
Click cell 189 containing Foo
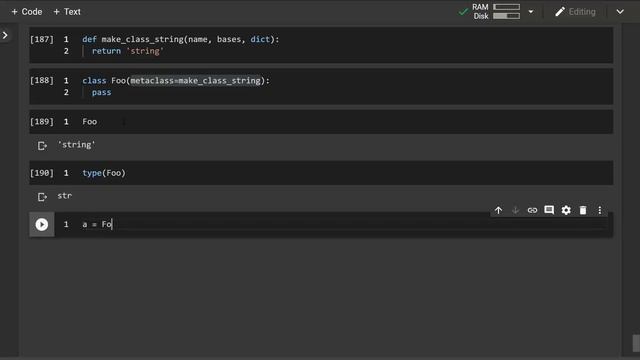pos(321,122)
